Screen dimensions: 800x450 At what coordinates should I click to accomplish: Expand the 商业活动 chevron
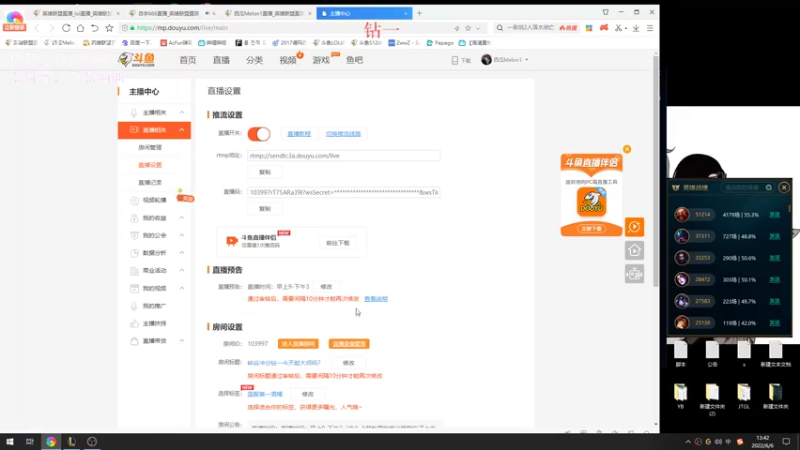(x=182, y=270)
